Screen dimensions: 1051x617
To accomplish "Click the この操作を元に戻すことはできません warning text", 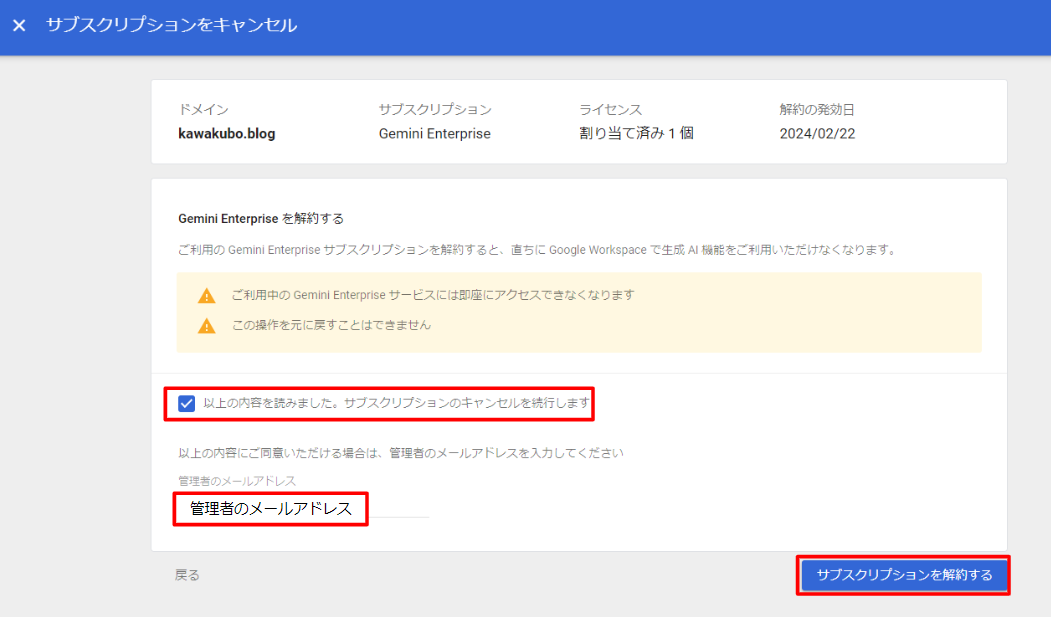I will point(331,325).
